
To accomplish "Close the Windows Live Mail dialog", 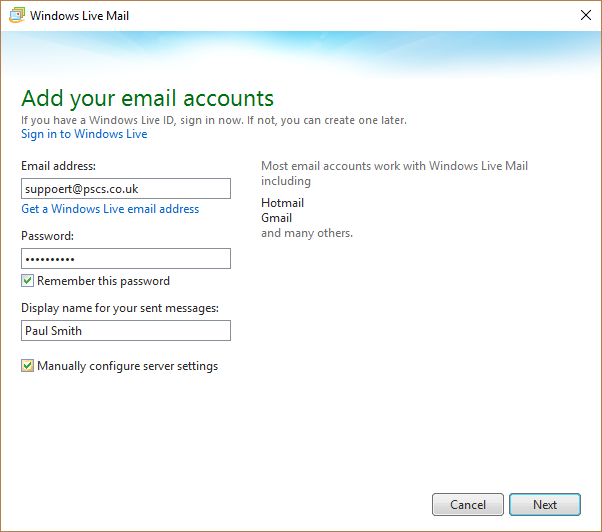I will point(585,15).
